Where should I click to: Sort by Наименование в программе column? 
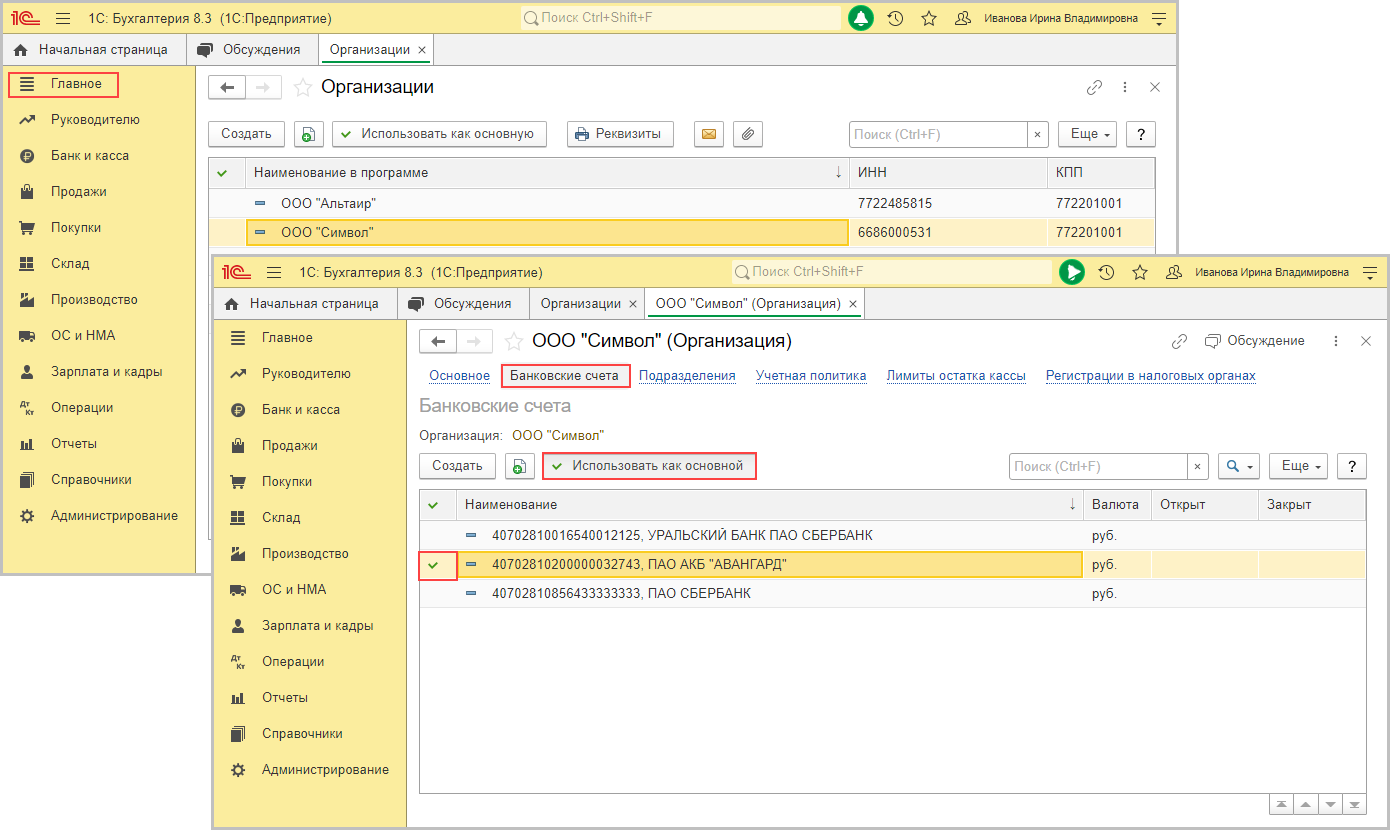pos(547,173)
